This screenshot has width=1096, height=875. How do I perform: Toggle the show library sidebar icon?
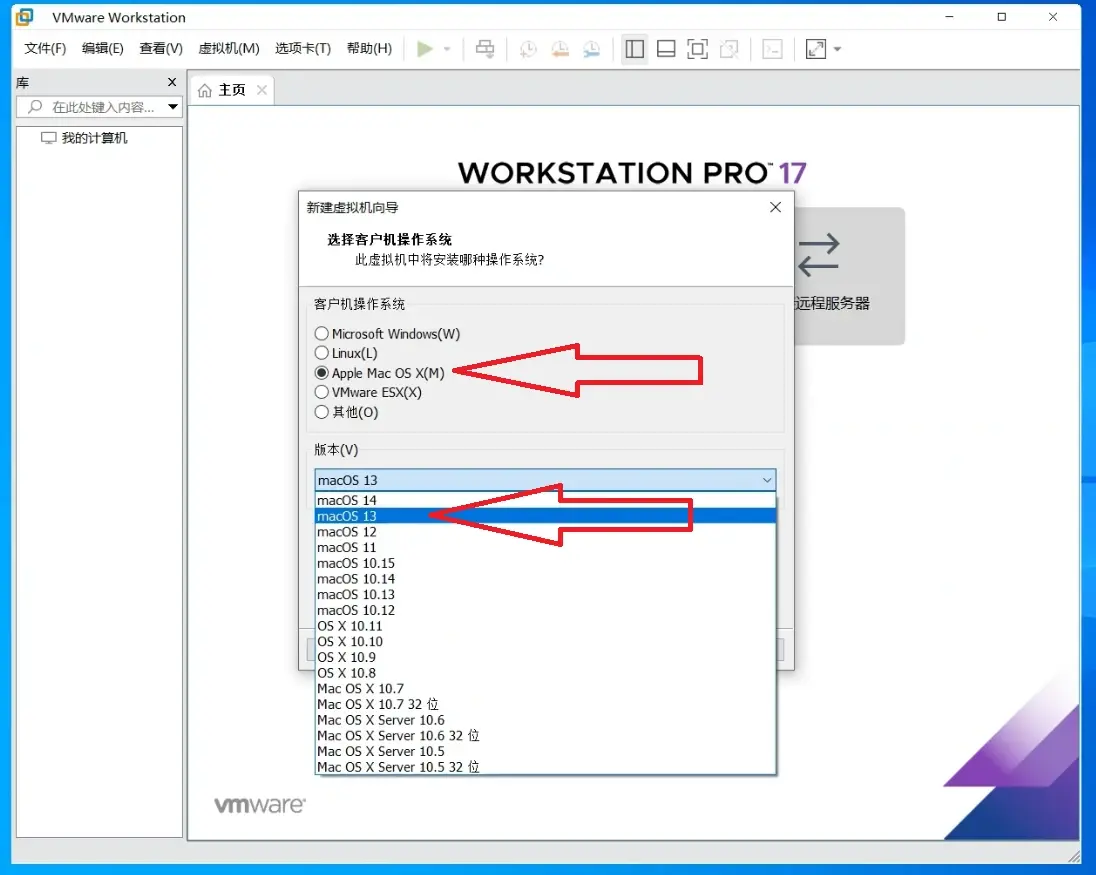click(635, 49)
